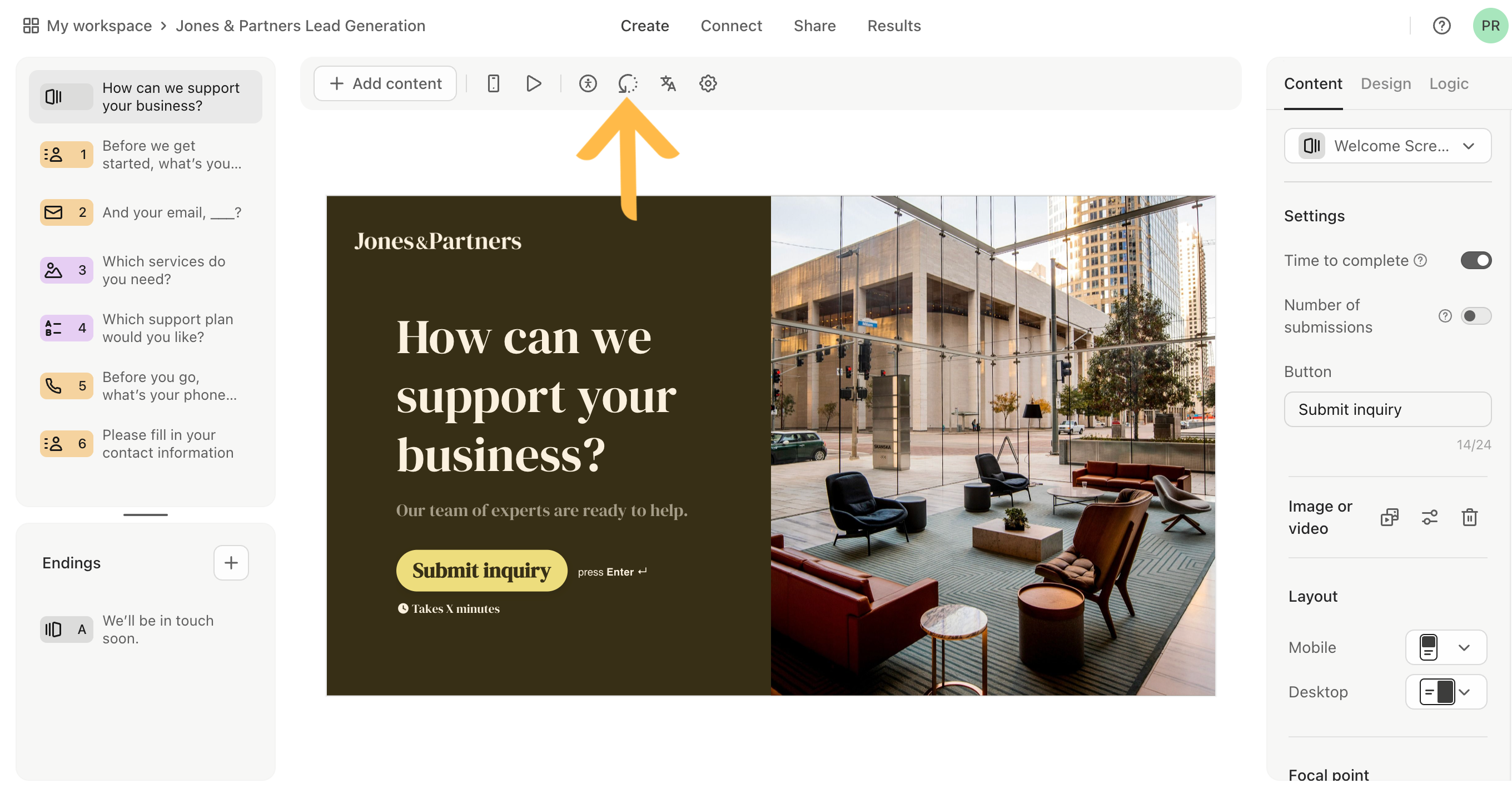The width and height of the screenshot is (1512, 793).
Task: Enable the Number of submissions toggle
Action: [1476, 316]
